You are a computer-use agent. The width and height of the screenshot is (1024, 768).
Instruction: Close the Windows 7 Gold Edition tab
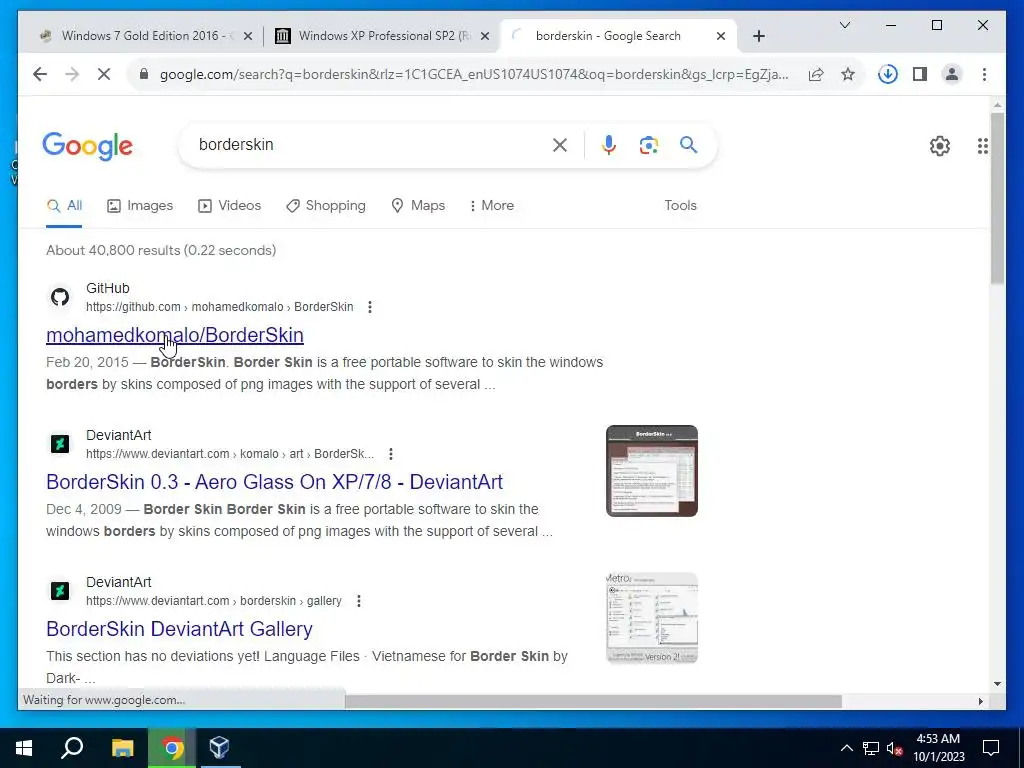pyautogui.click(x=248, y=36)
